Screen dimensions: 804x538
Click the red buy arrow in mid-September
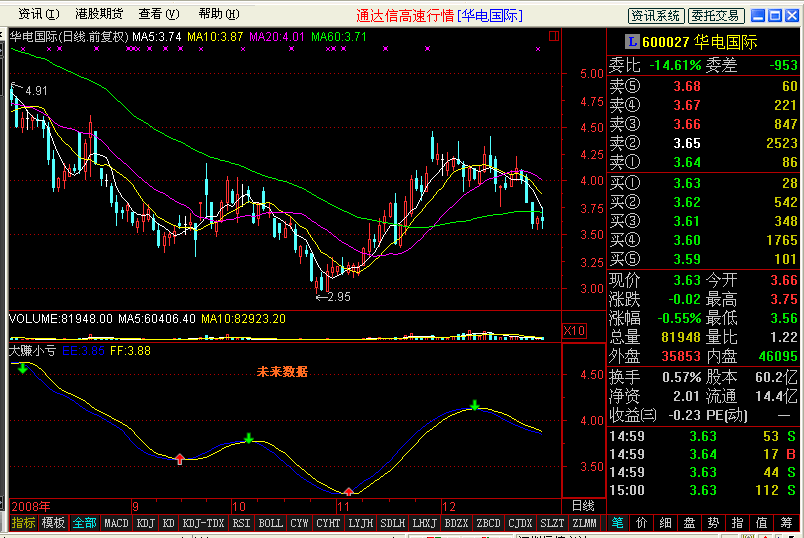tap(179, 459)
